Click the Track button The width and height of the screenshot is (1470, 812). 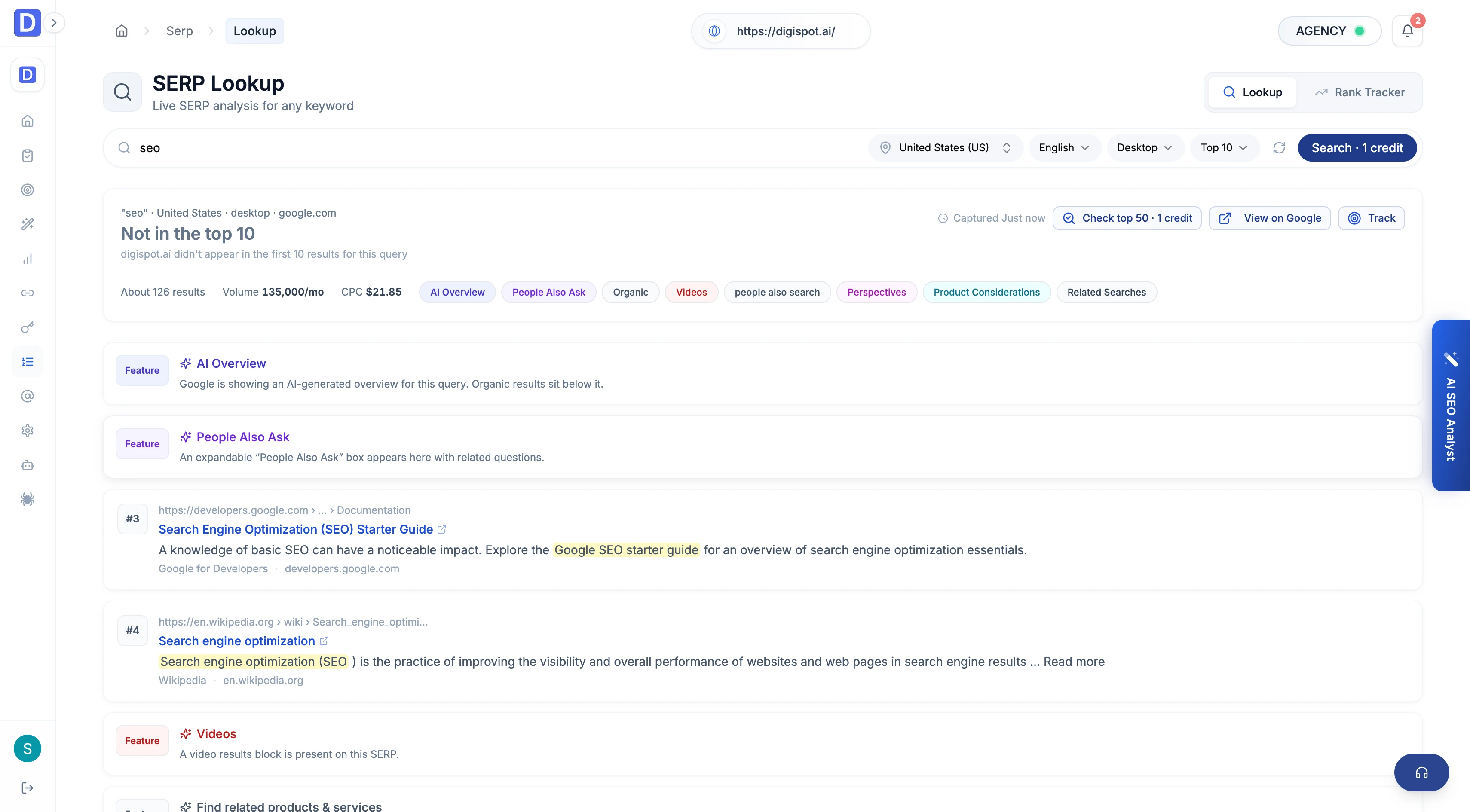point(1371,218)
